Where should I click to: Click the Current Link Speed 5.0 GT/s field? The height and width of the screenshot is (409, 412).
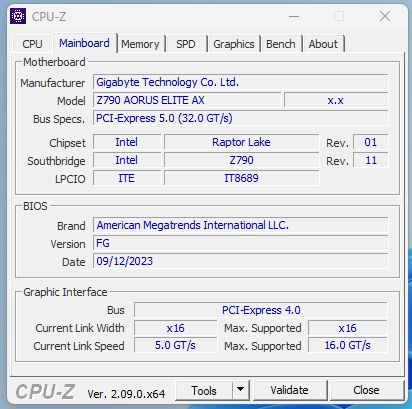[176, 345]
